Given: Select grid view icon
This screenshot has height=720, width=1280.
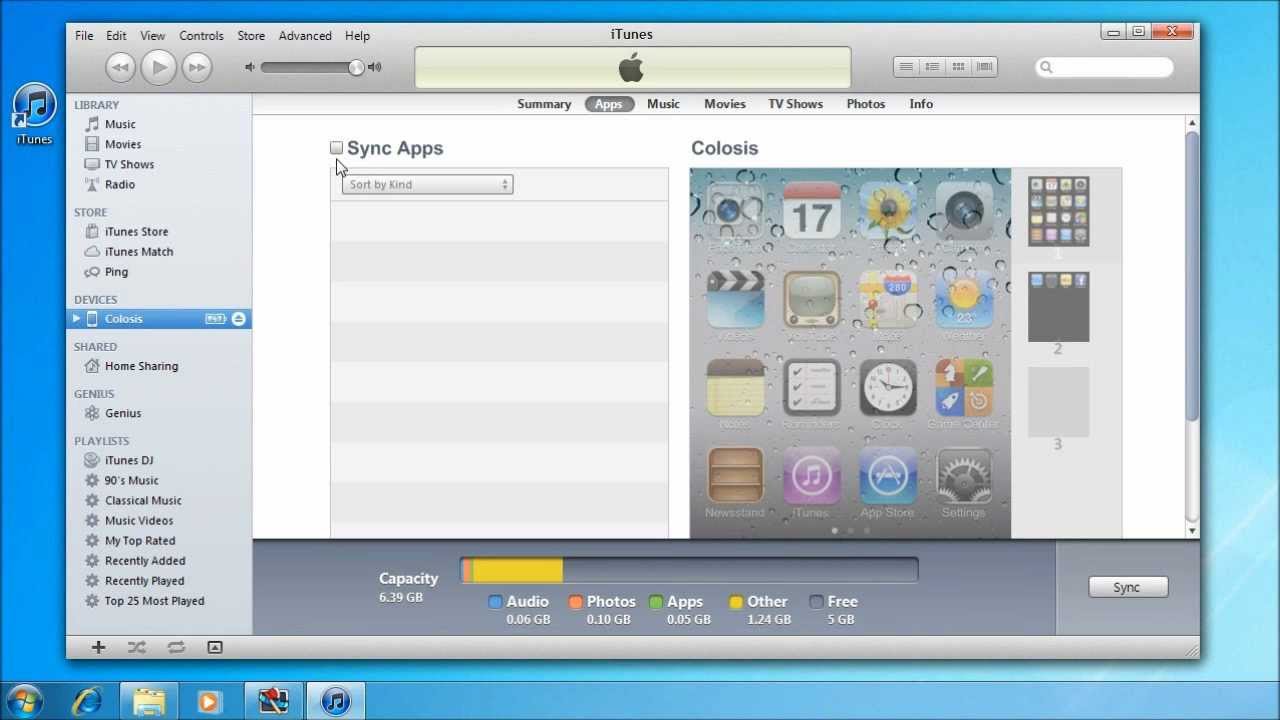Looking at the screenshot, I should click(958, 67).
